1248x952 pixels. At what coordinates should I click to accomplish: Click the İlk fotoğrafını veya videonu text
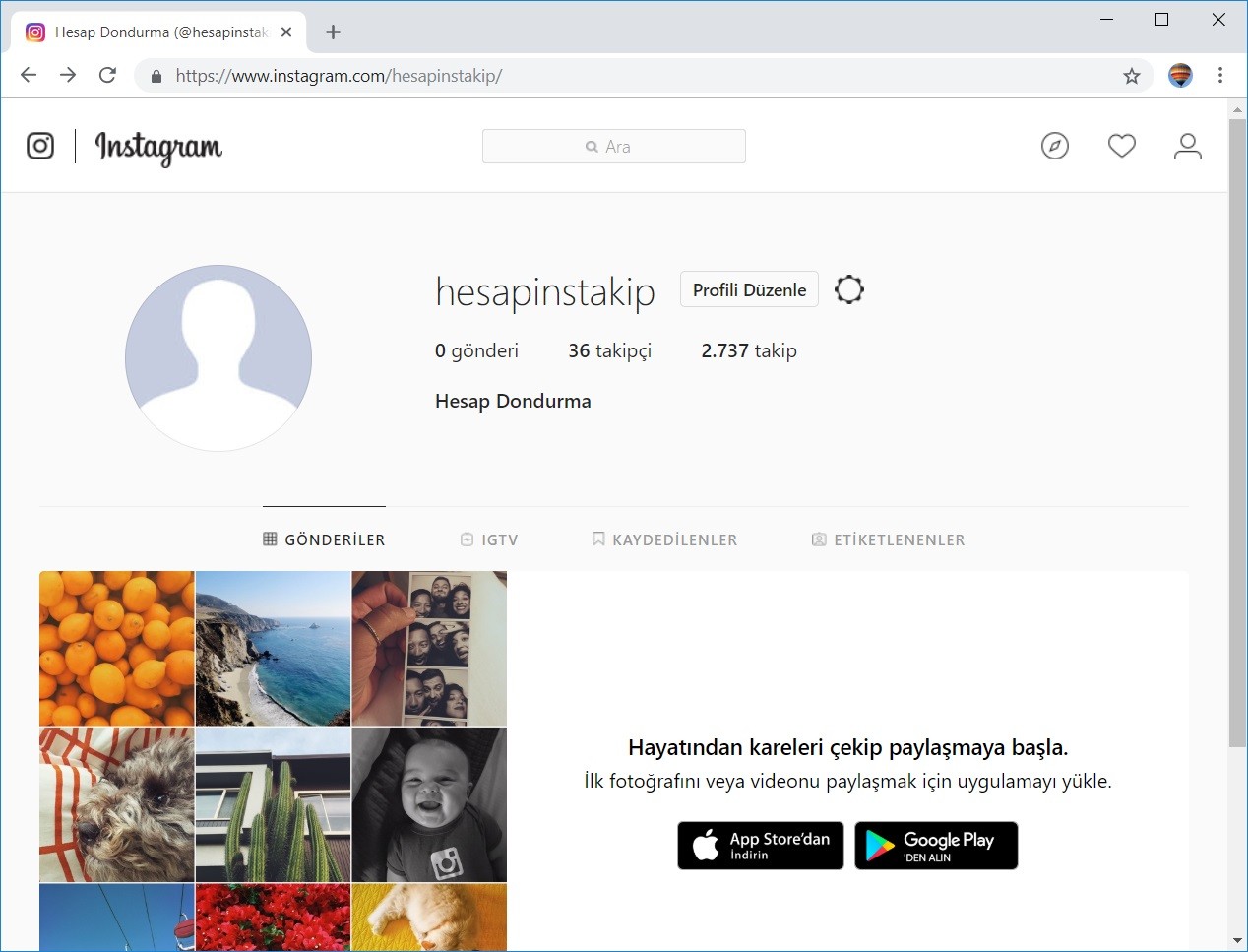847,782
